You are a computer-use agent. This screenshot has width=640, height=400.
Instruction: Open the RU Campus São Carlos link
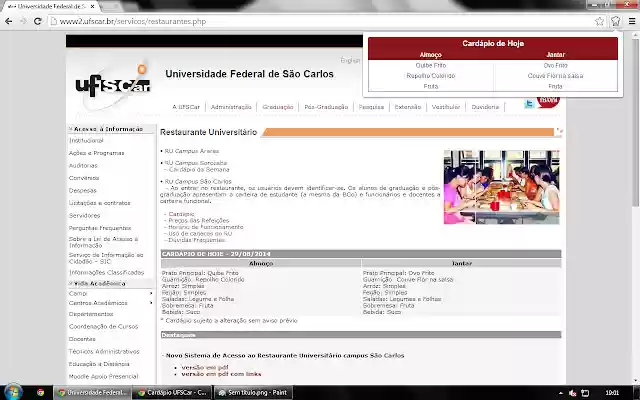(198, 181)
